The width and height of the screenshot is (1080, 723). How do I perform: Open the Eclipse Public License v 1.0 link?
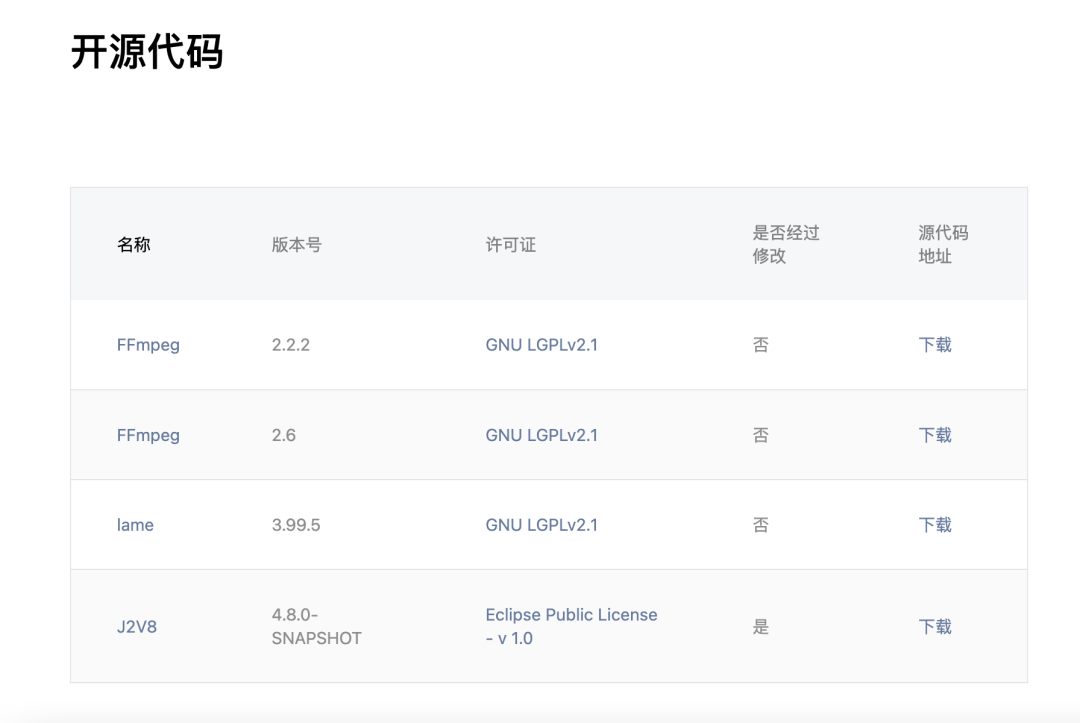571,627
